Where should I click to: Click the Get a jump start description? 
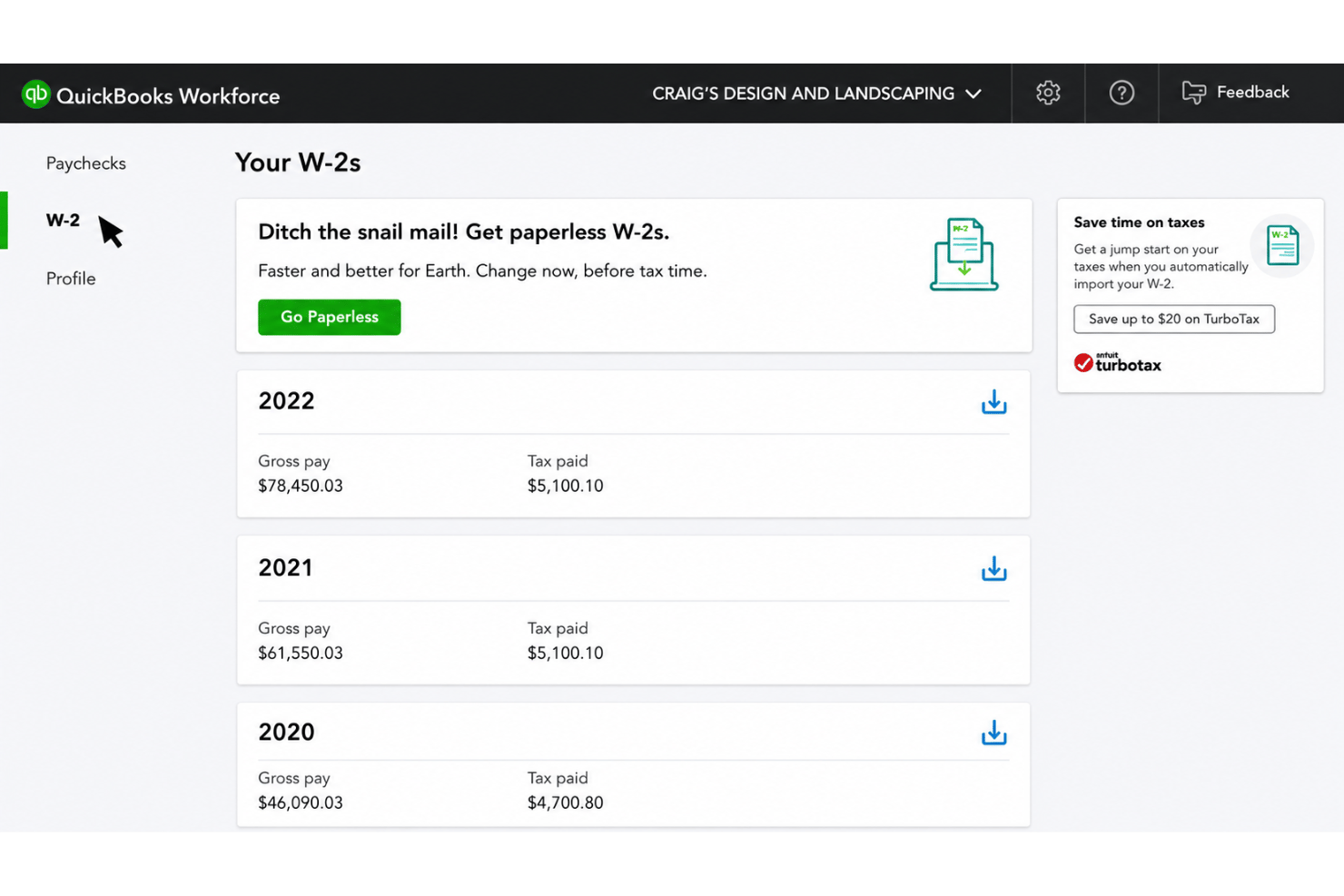coord(1161,267)
